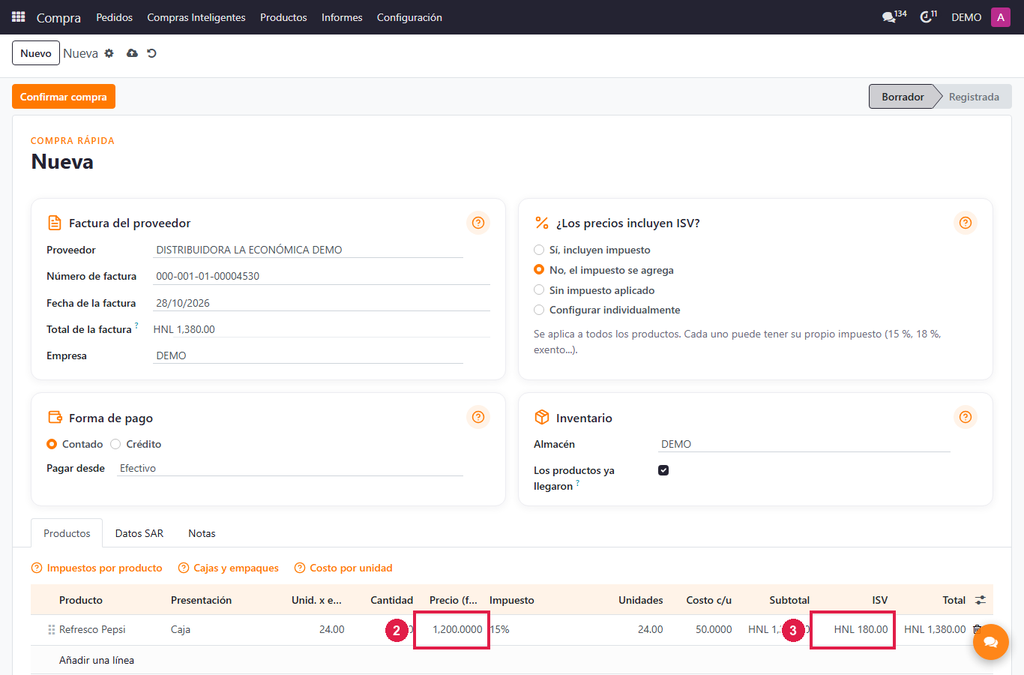
Task: Save record with cloud upload icon
Action: pyautogui.click(x=132, y=54)
